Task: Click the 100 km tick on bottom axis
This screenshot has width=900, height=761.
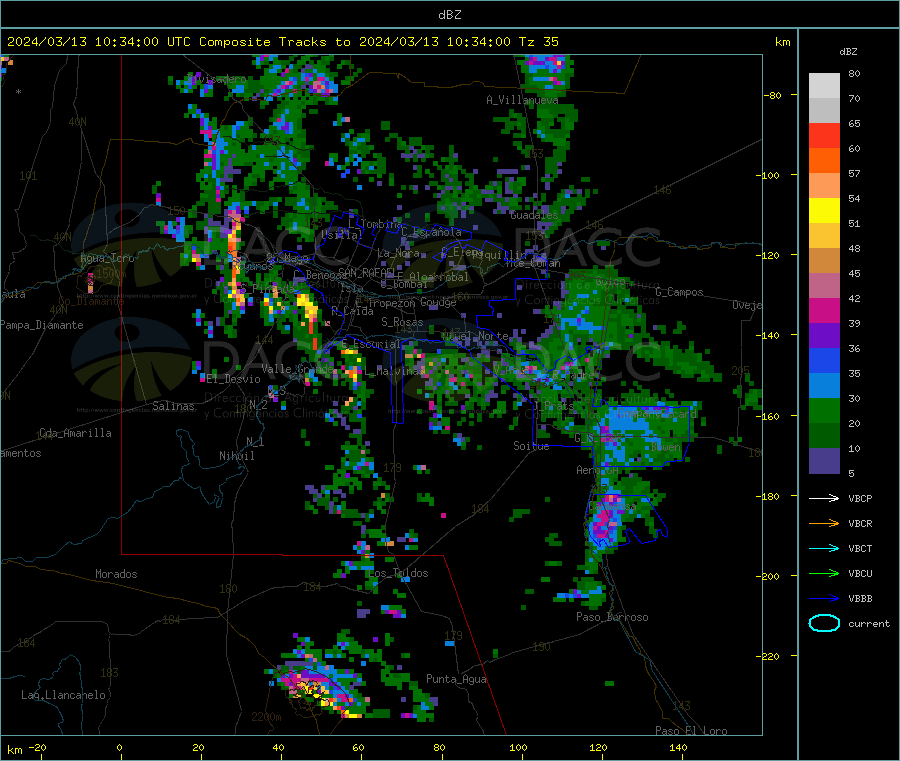Action: [x=518, y=747]
